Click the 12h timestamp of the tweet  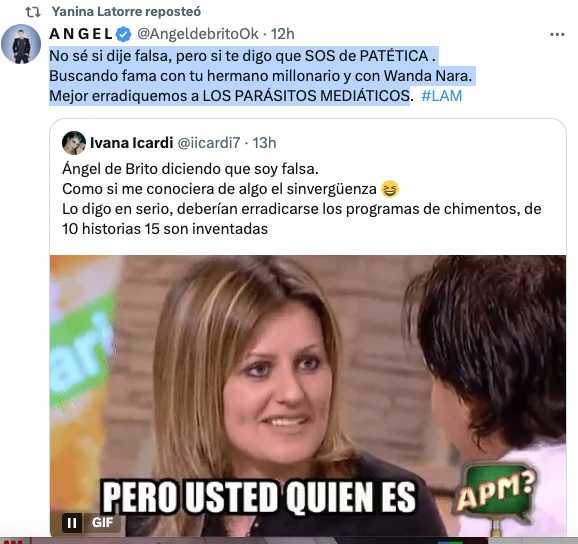(282, 34)
